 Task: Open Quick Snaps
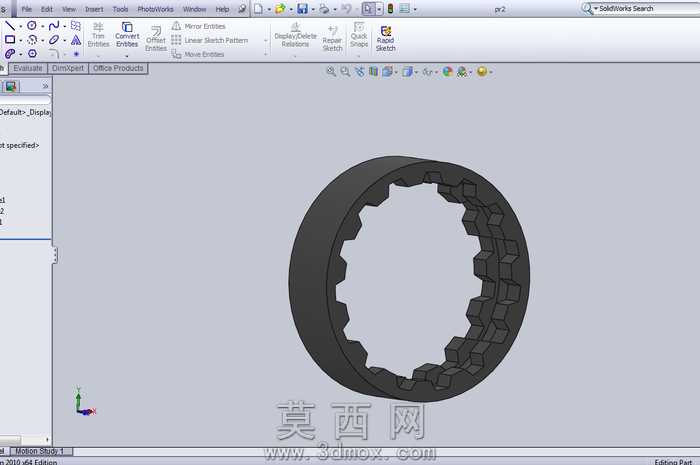coord(359,35)
